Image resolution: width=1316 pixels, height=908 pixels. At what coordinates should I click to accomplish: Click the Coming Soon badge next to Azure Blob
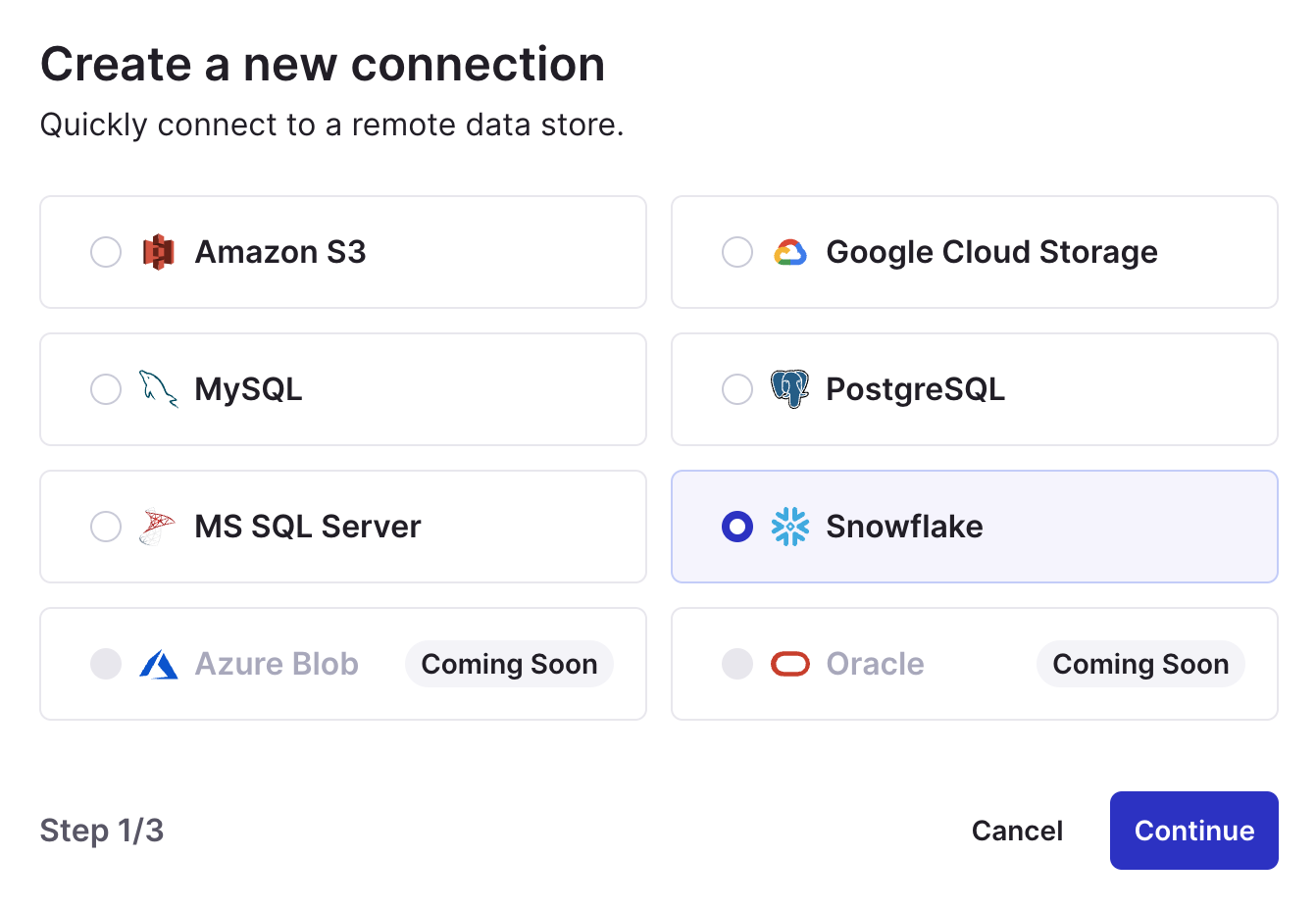509,664
